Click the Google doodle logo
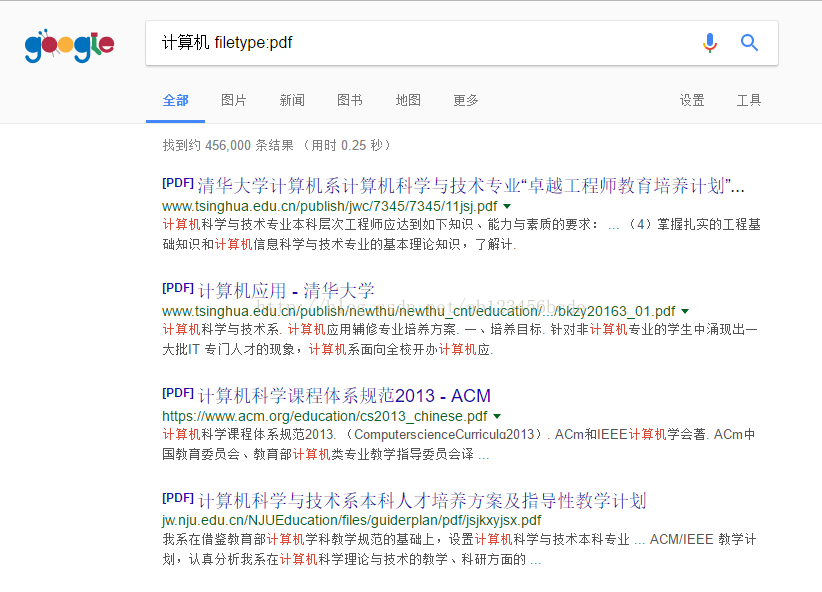The height and width of the screenshot is (592, 822). click(69, 46)
